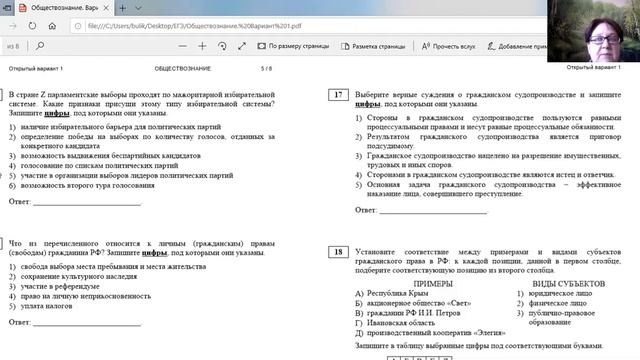Zoom out the PDF document

pyautogui.click(x=182, y=46)
